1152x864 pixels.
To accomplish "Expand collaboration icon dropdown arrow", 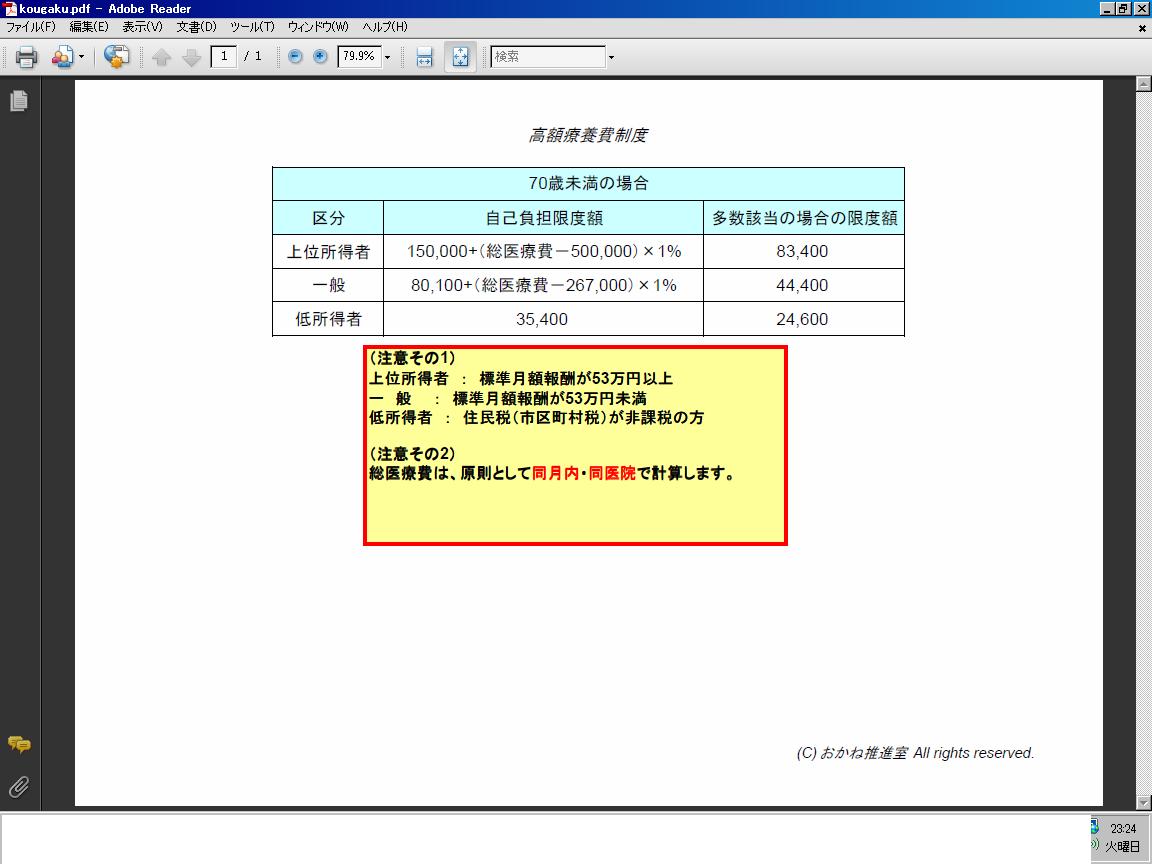I will click(82, 57).
